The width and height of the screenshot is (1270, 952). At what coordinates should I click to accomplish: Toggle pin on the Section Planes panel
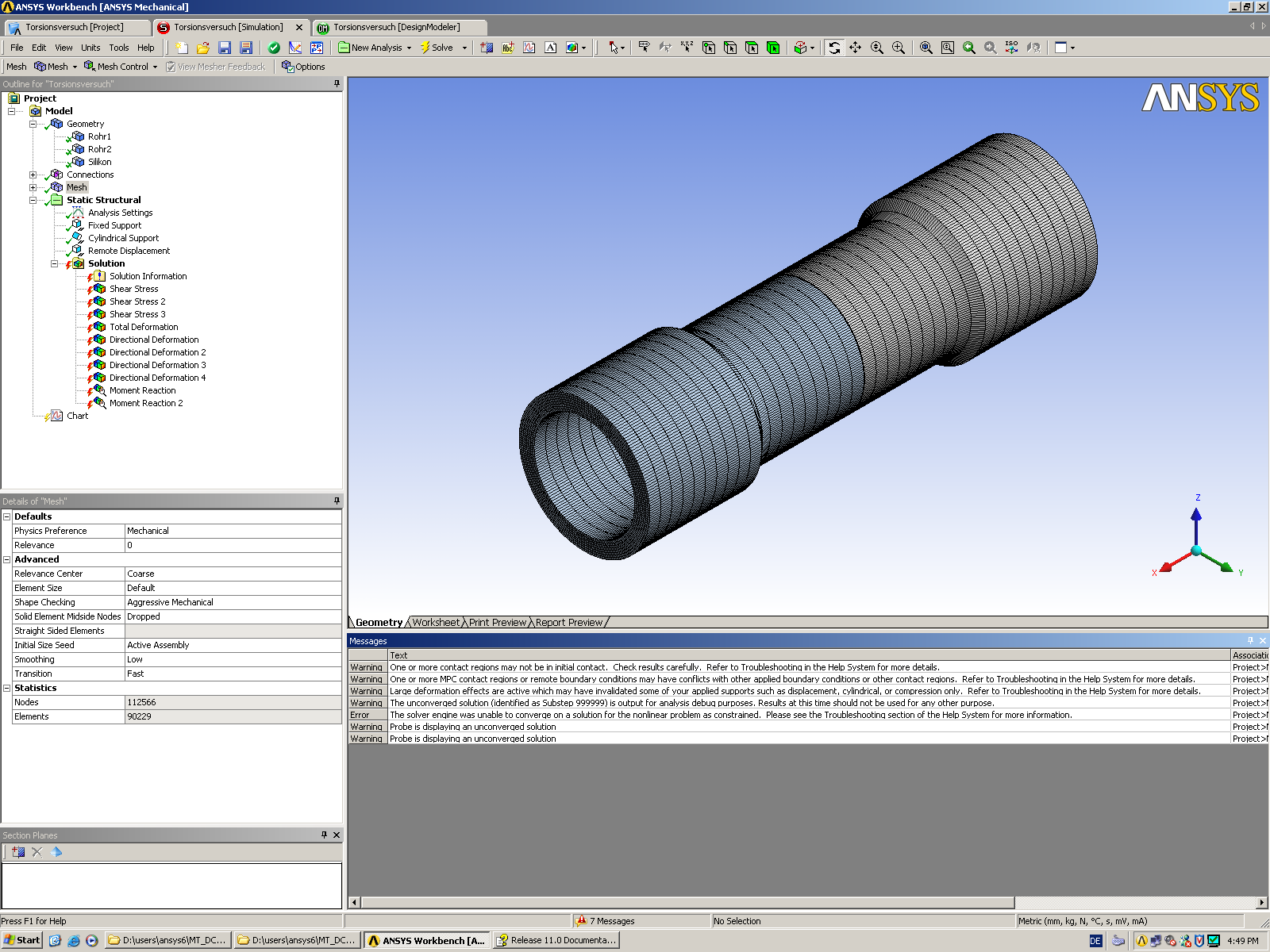point(324,835)
